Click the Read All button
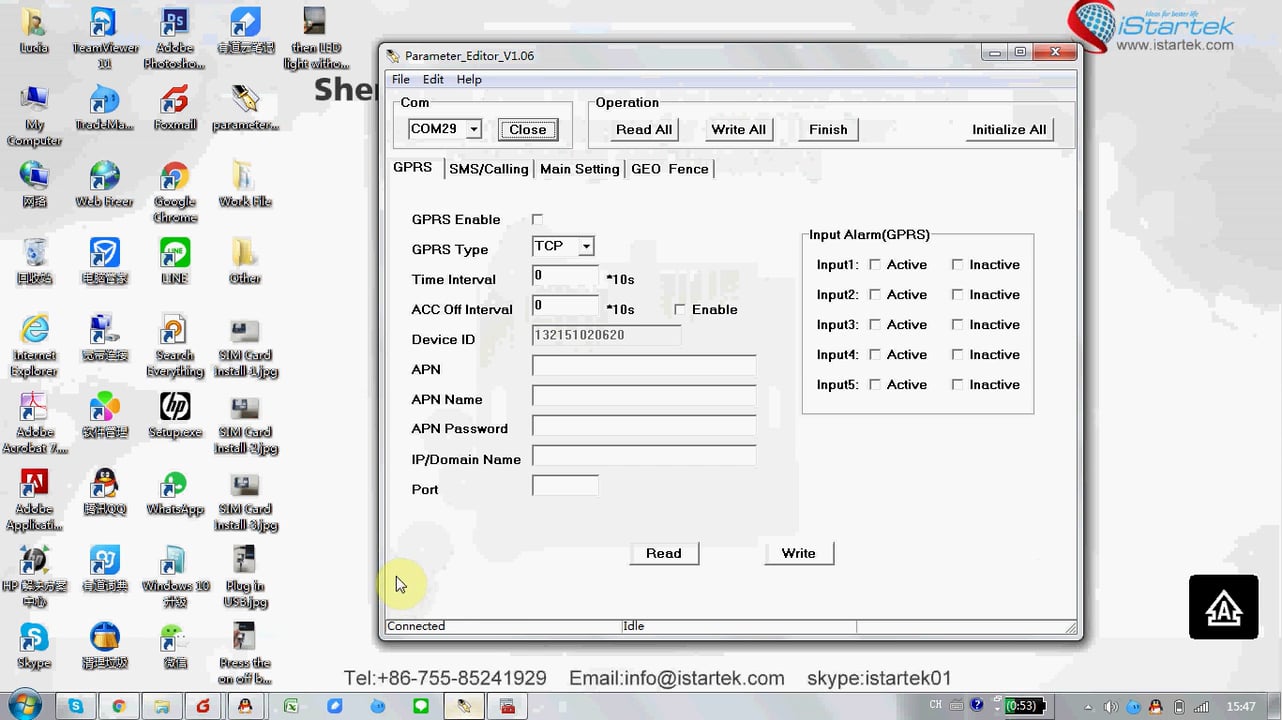1282x720 pixels. coord(644,129)
